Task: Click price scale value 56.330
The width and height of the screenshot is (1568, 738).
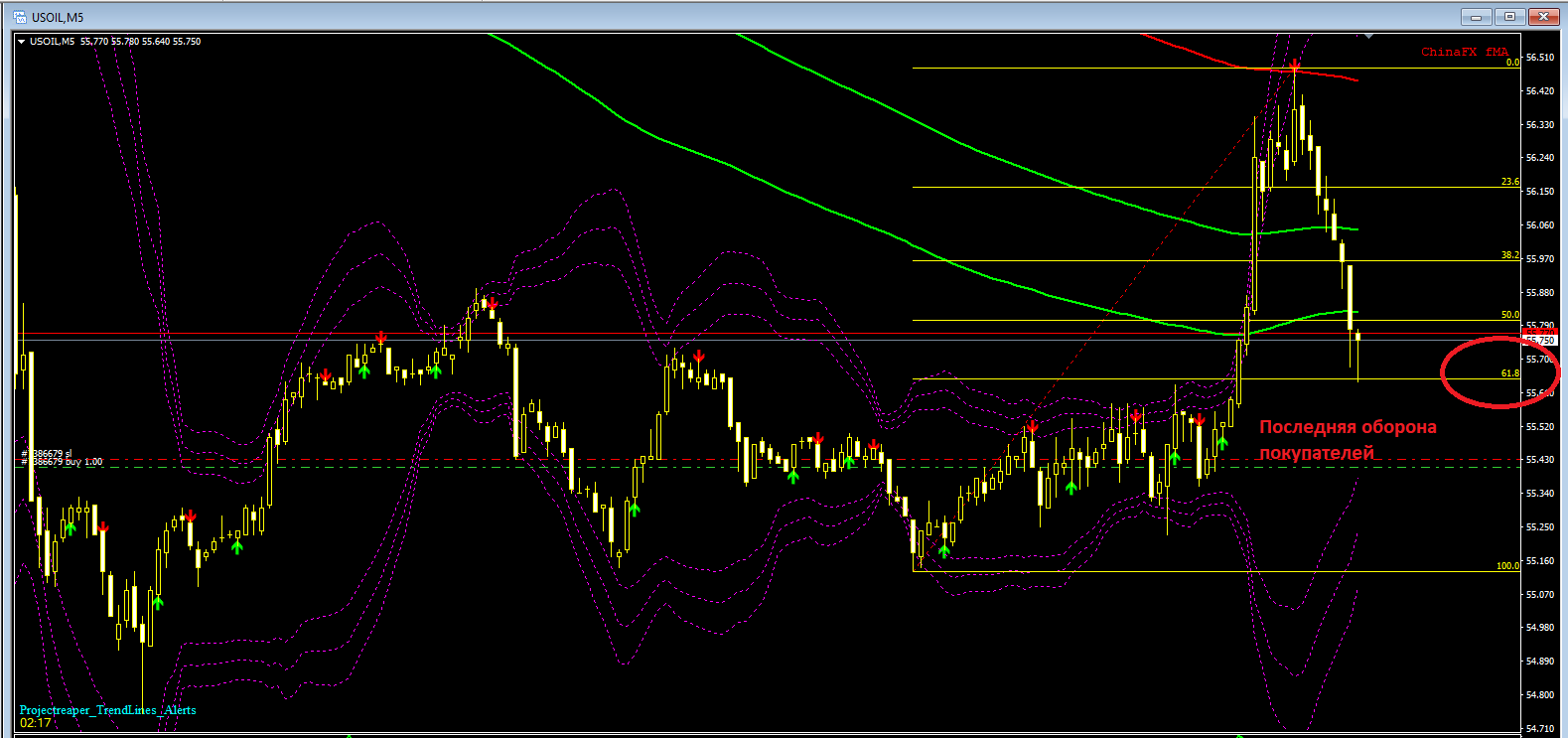Action: pyautogui.click(x=1540, y=125)
